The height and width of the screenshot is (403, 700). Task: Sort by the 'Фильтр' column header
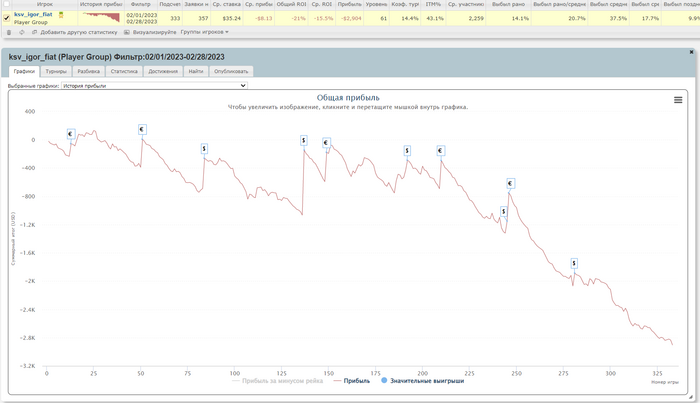coord(141,4)
